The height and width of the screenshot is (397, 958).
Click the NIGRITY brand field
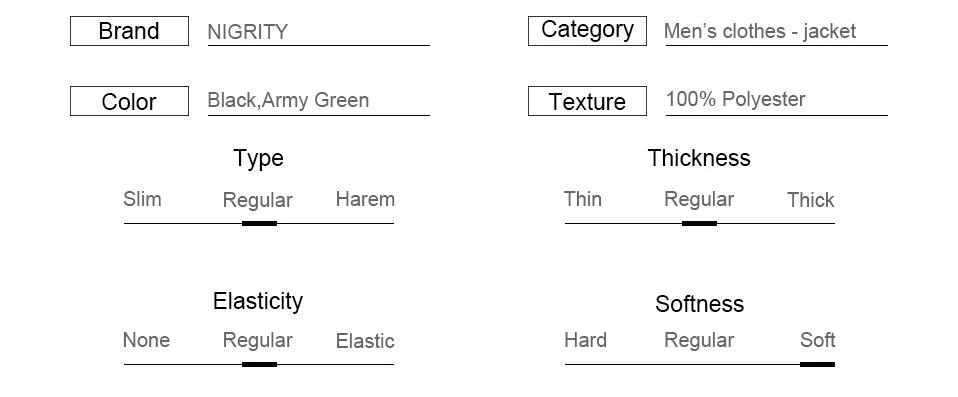point(318,32)
